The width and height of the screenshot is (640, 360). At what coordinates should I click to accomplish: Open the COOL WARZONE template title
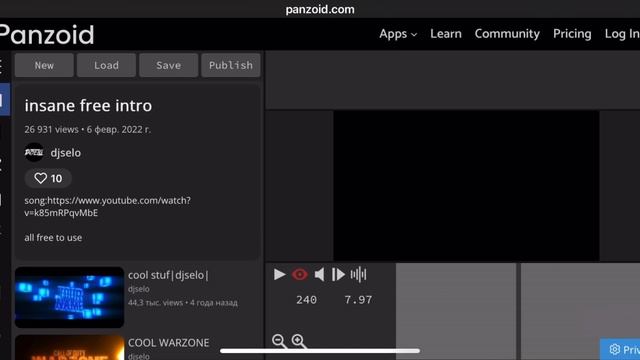[169, 343]
